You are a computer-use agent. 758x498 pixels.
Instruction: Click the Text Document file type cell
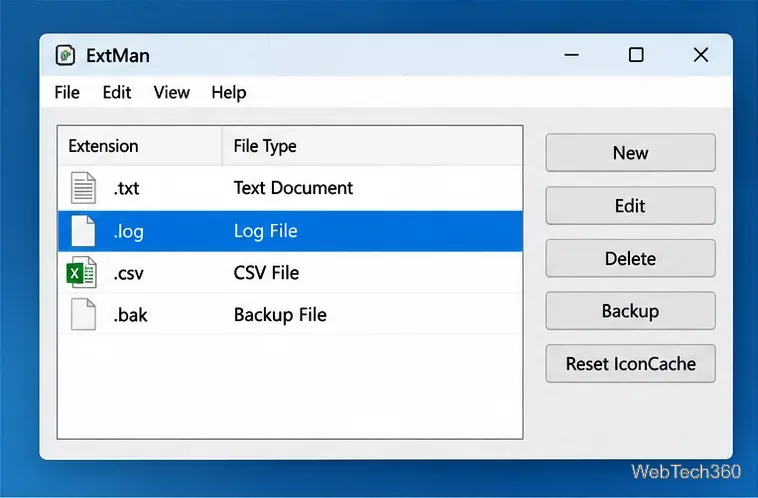(293, 188)
